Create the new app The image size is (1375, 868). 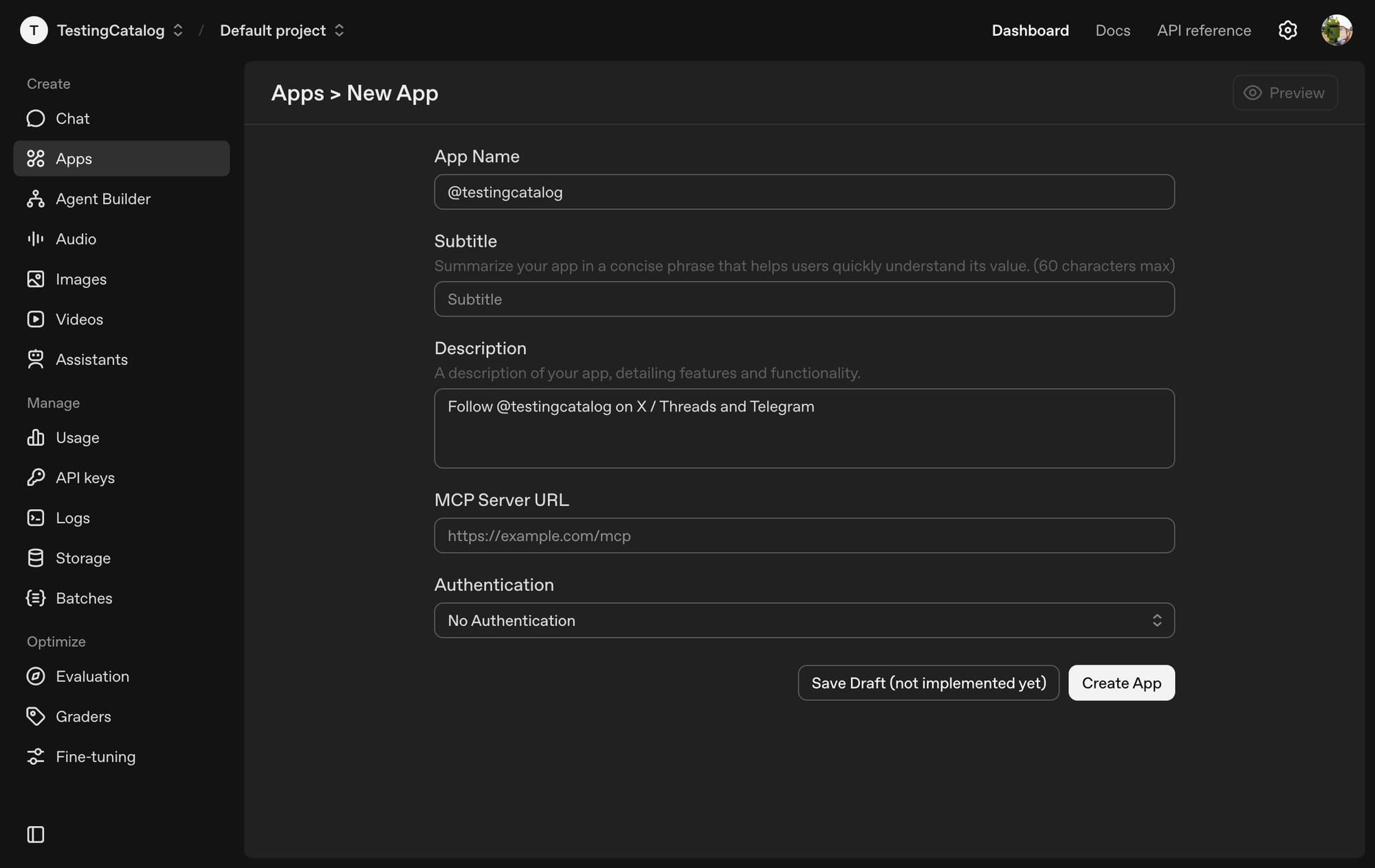coord(1121,682)
